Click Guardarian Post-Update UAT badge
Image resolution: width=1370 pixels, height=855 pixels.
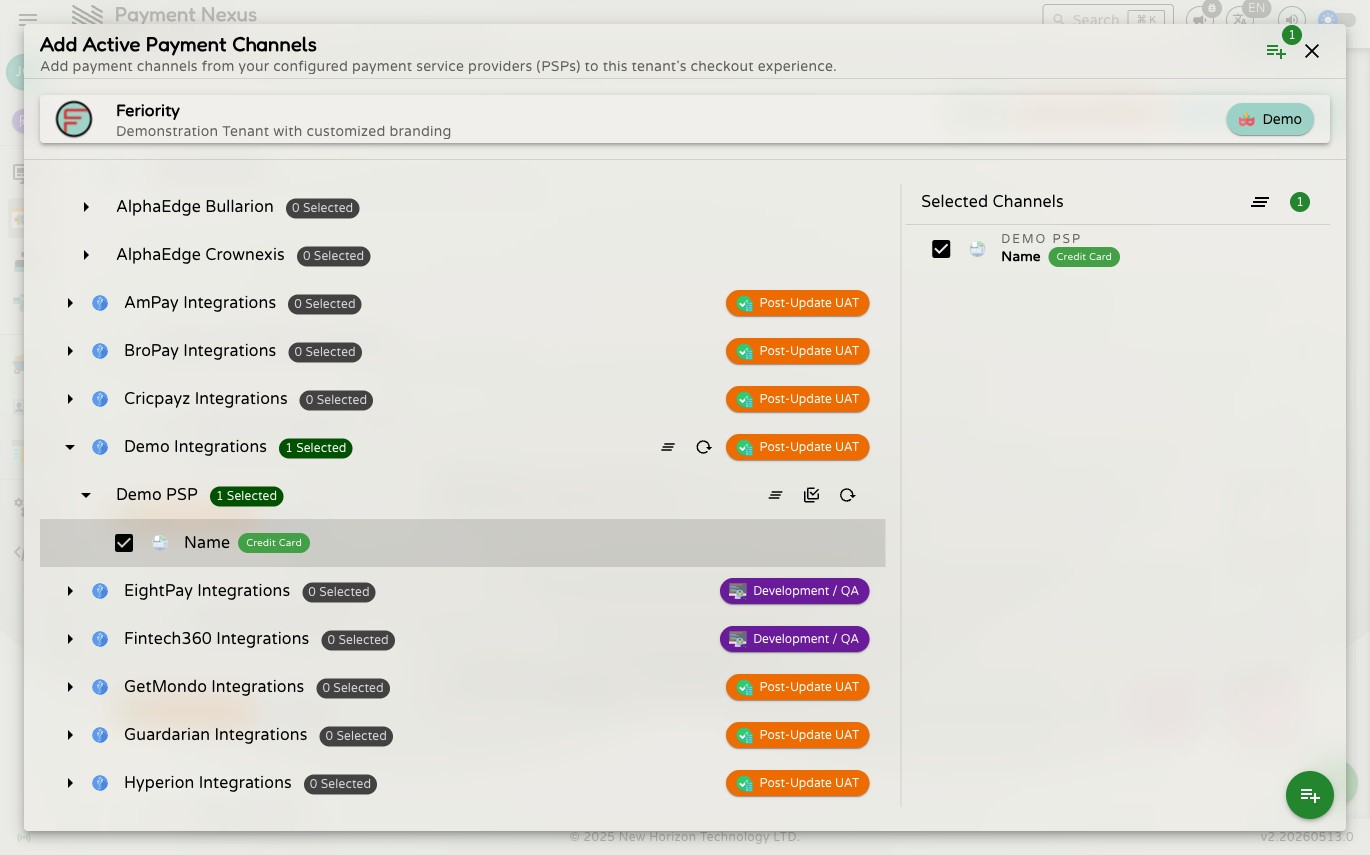pyautogui.click(x=798, y=735)
